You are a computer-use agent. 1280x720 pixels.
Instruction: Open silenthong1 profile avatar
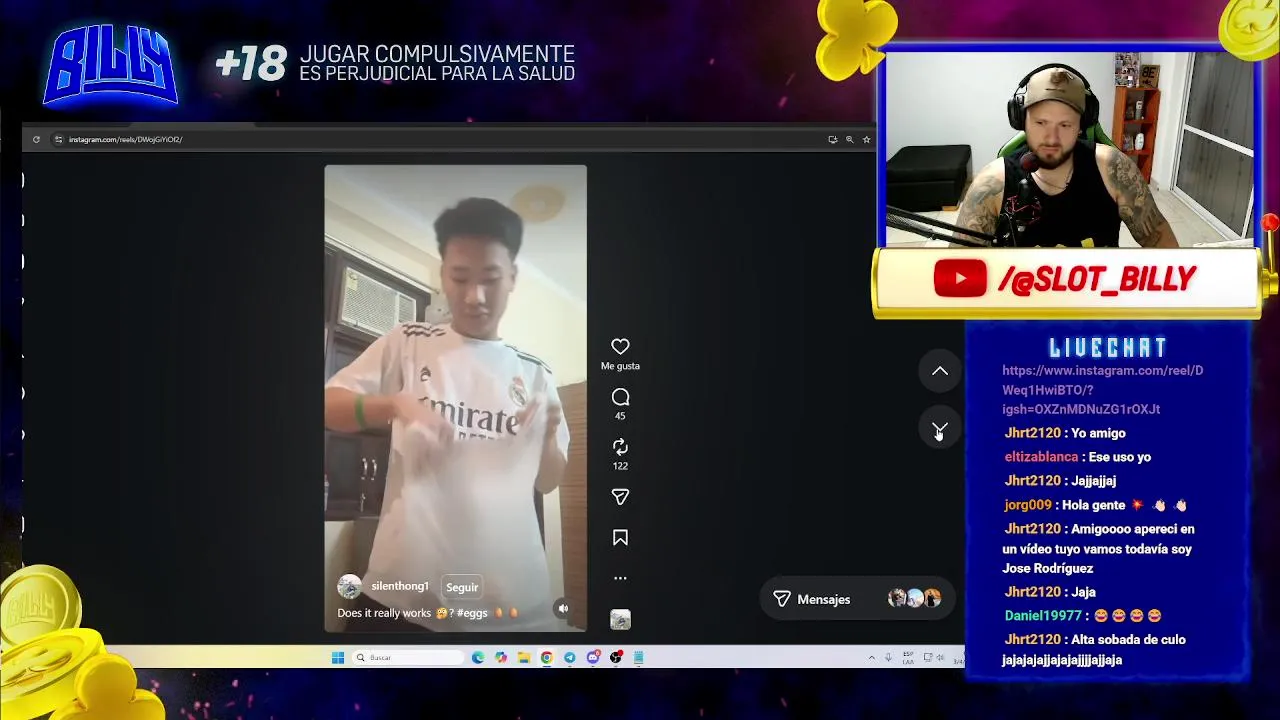click(349, 587)
